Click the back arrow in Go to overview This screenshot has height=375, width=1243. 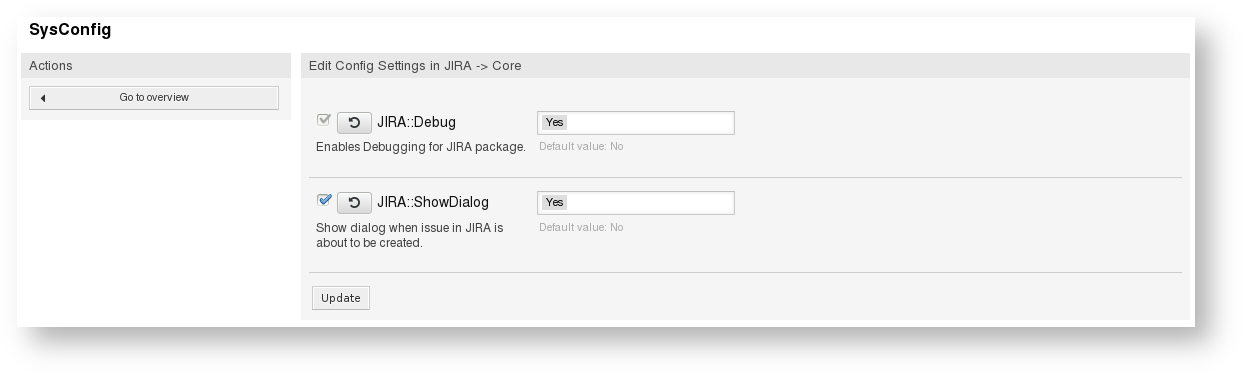coord(43,98)
